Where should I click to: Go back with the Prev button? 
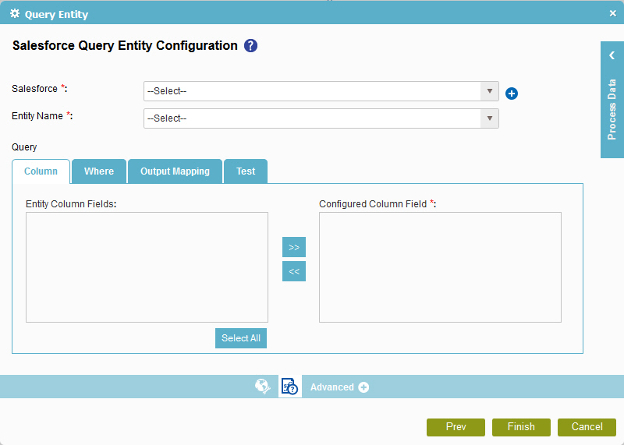pyautogui.click(x=456, y=427)
